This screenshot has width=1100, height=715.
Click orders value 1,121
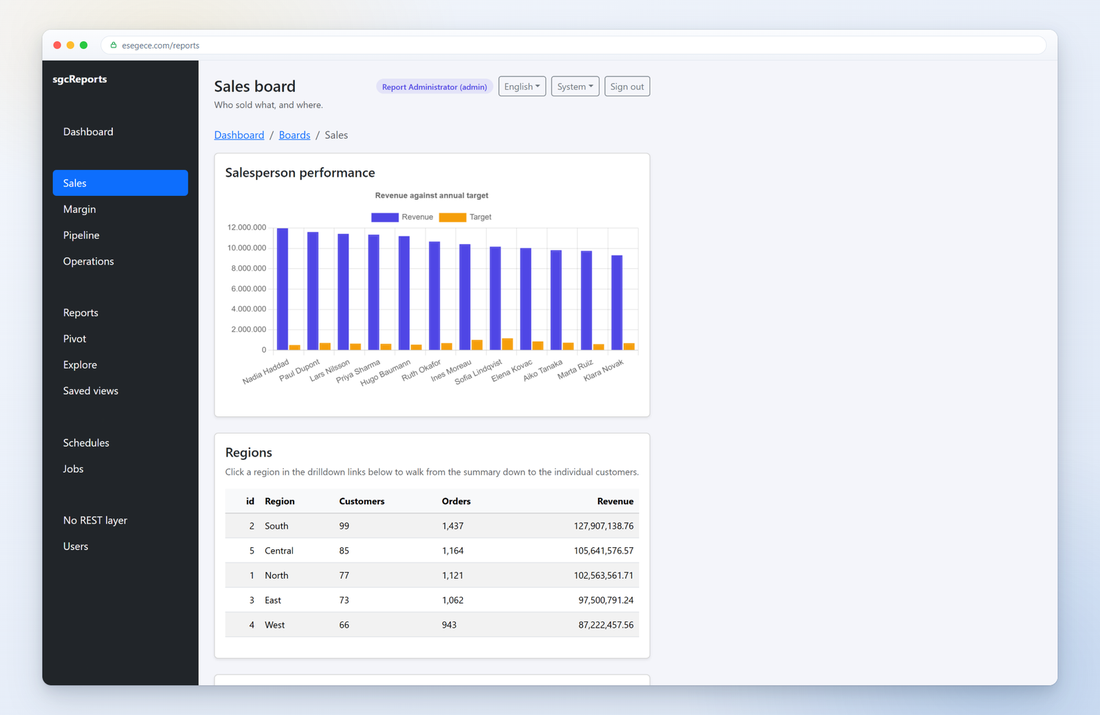pyautogui.click(x=452, y=575)
